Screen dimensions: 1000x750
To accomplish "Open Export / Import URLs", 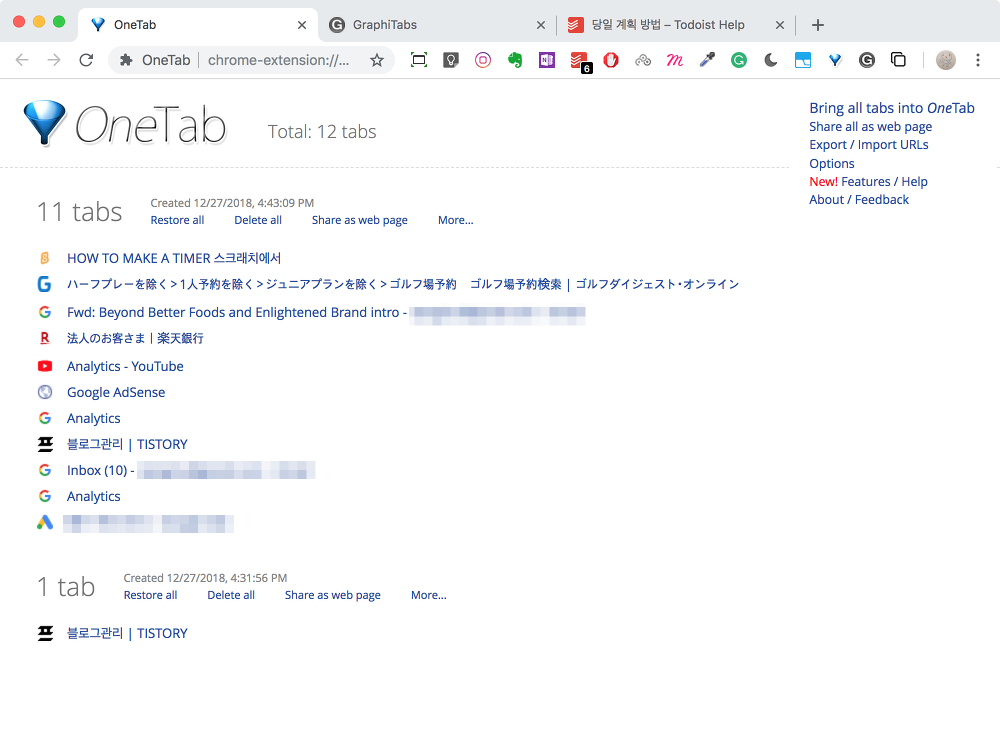I will [869, 145].
